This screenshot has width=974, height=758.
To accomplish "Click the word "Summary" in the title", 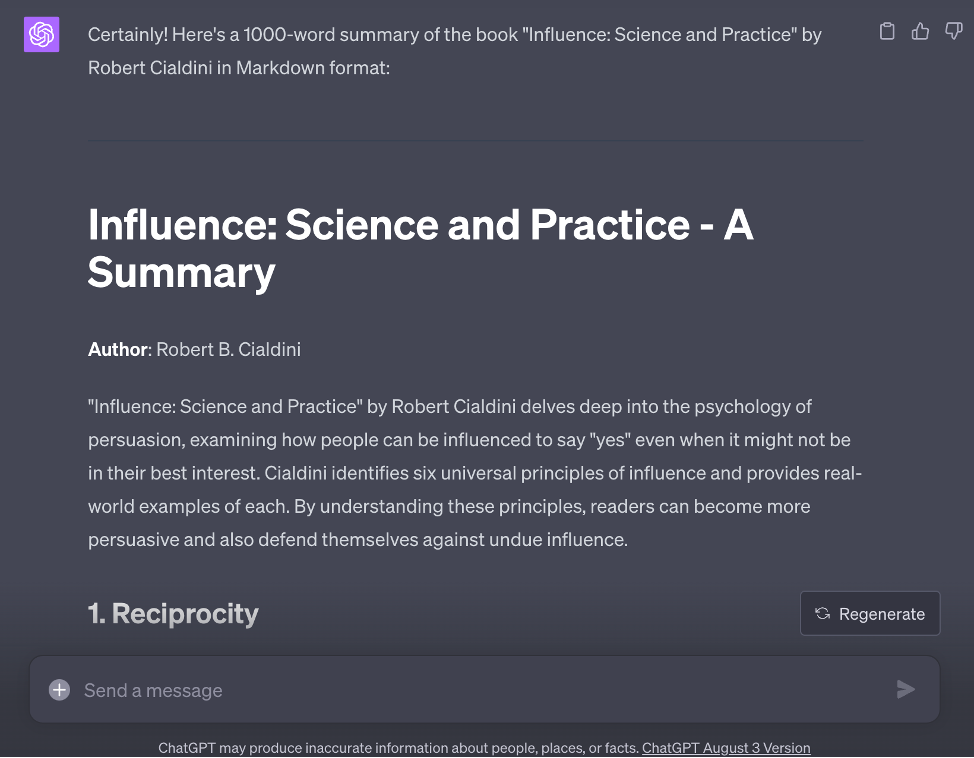I will pos(181,273).
